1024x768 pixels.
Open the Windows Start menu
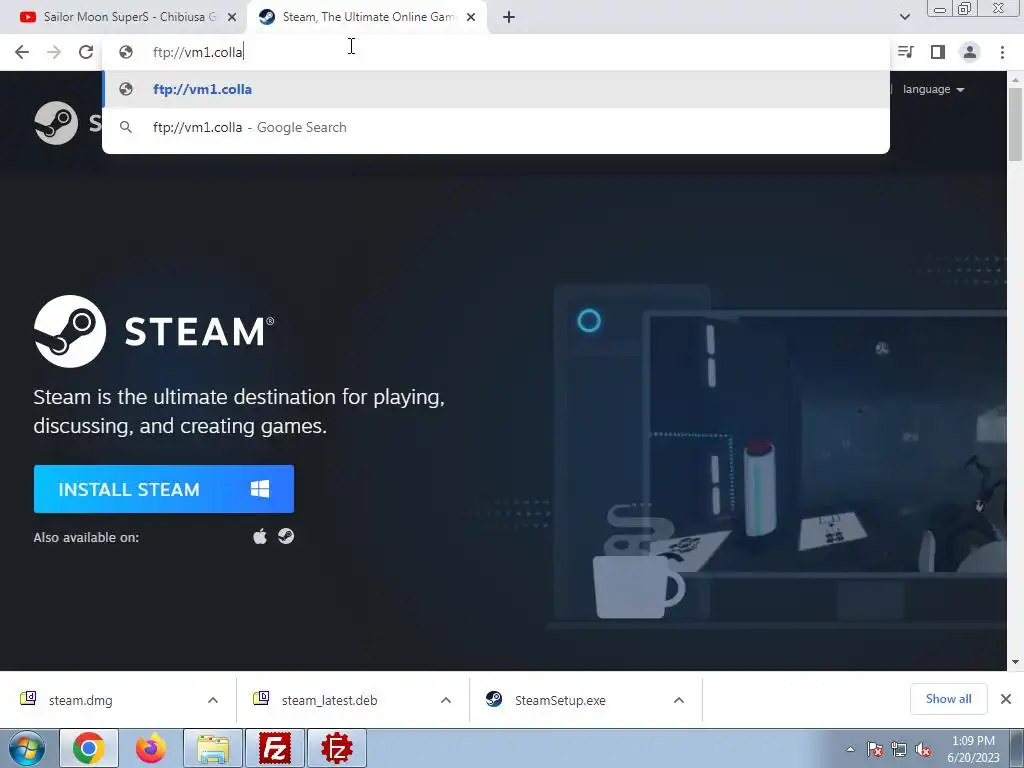tap(26, 748)
